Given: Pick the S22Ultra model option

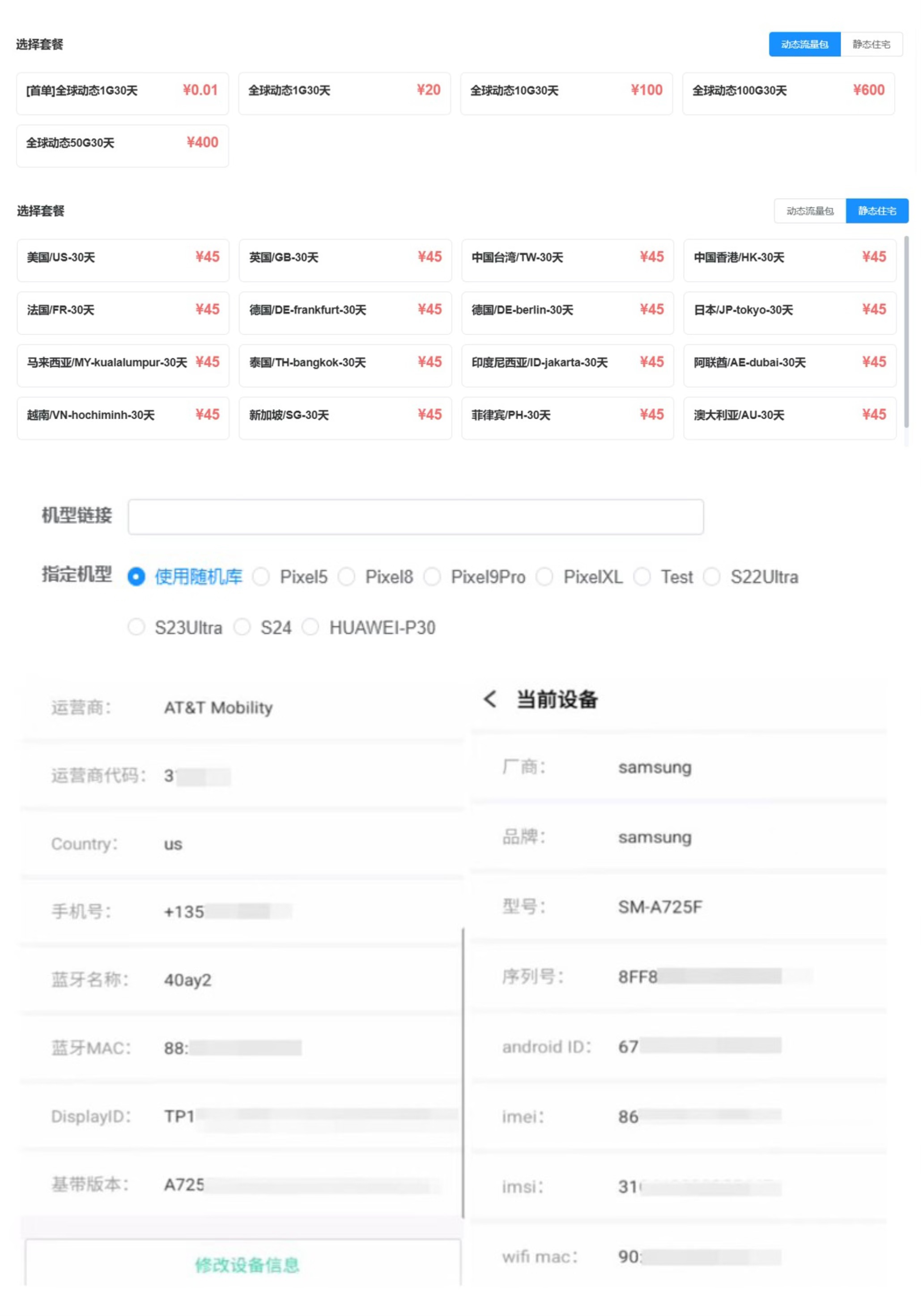Looking at the screenshot, I should 713,577.
